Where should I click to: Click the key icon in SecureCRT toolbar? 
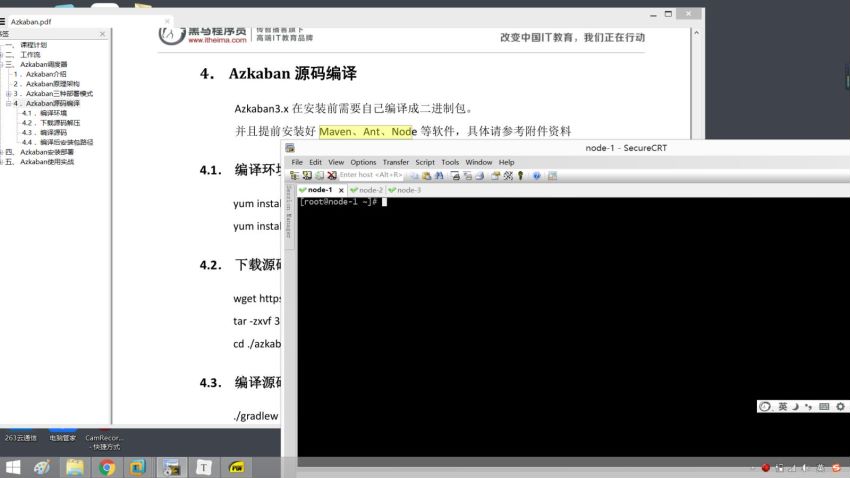click(521, 175)
